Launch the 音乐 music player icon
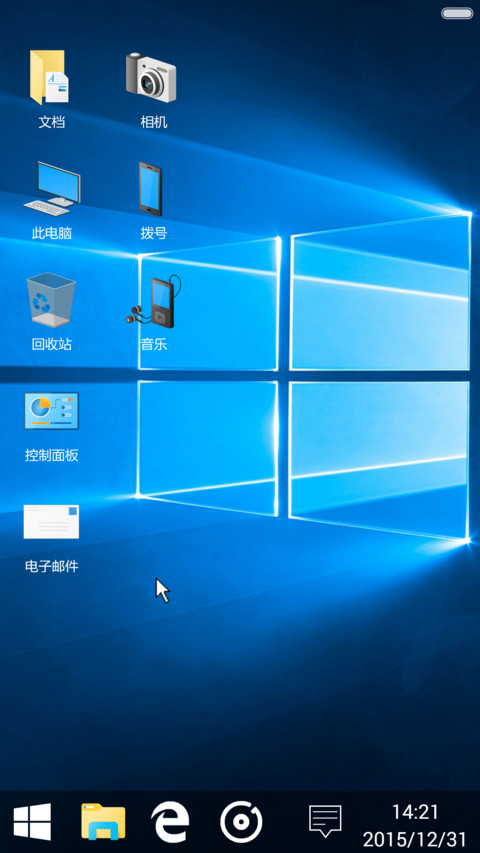 click(x=153, y=301)
